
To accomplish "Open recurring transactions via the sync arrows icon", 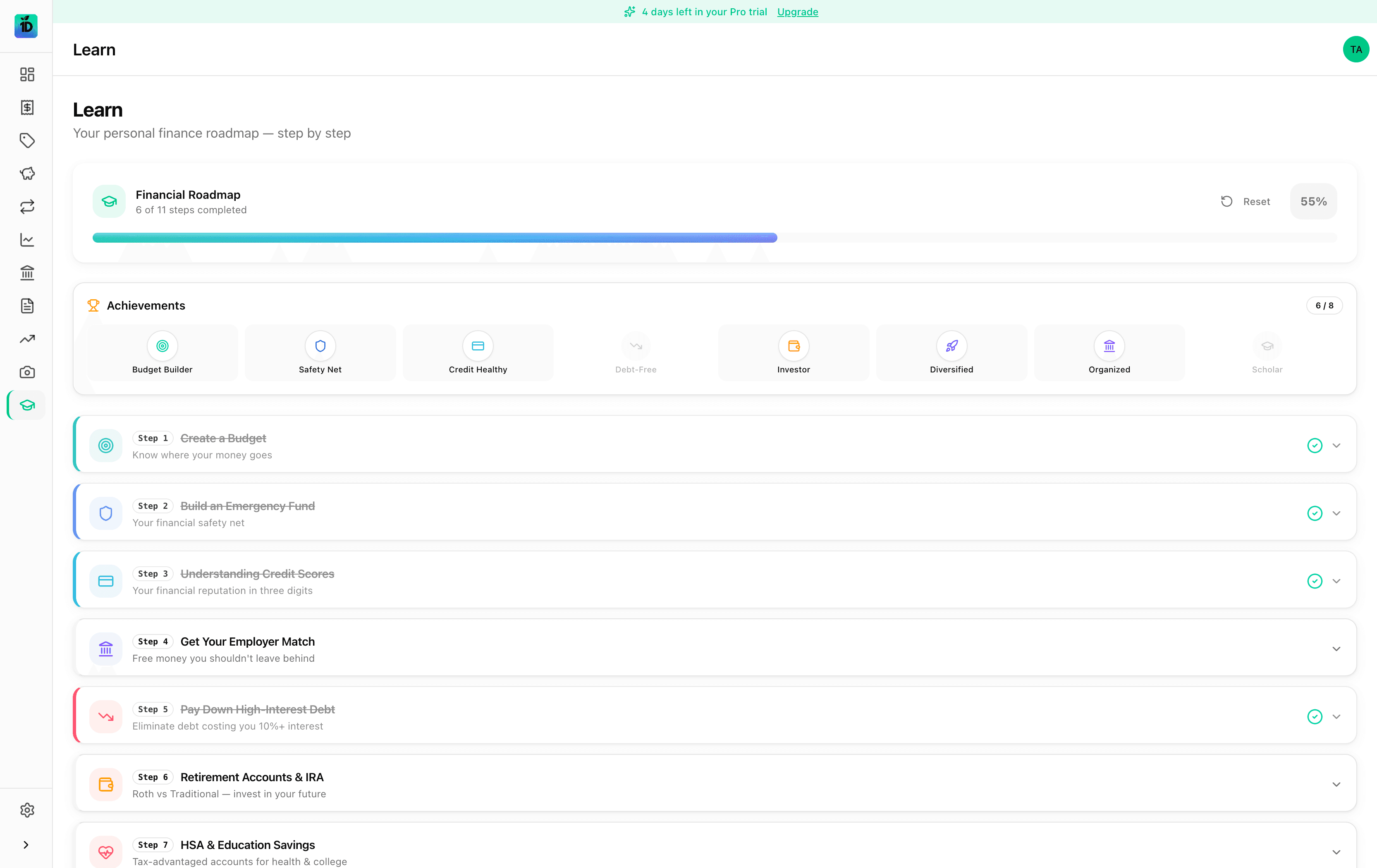I will tap(26, 207).
